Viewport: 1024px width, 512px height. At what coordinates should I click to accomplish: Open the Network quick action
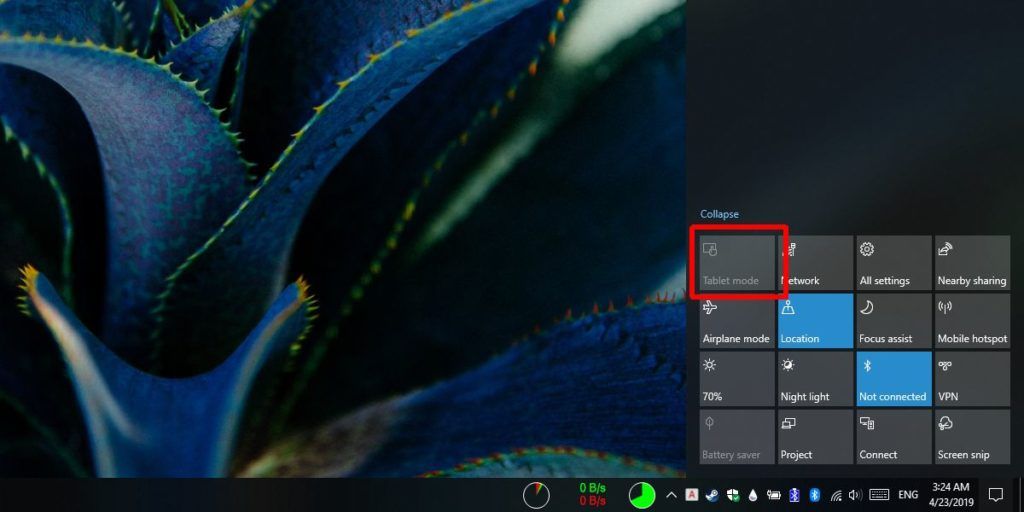pos(815,263)
